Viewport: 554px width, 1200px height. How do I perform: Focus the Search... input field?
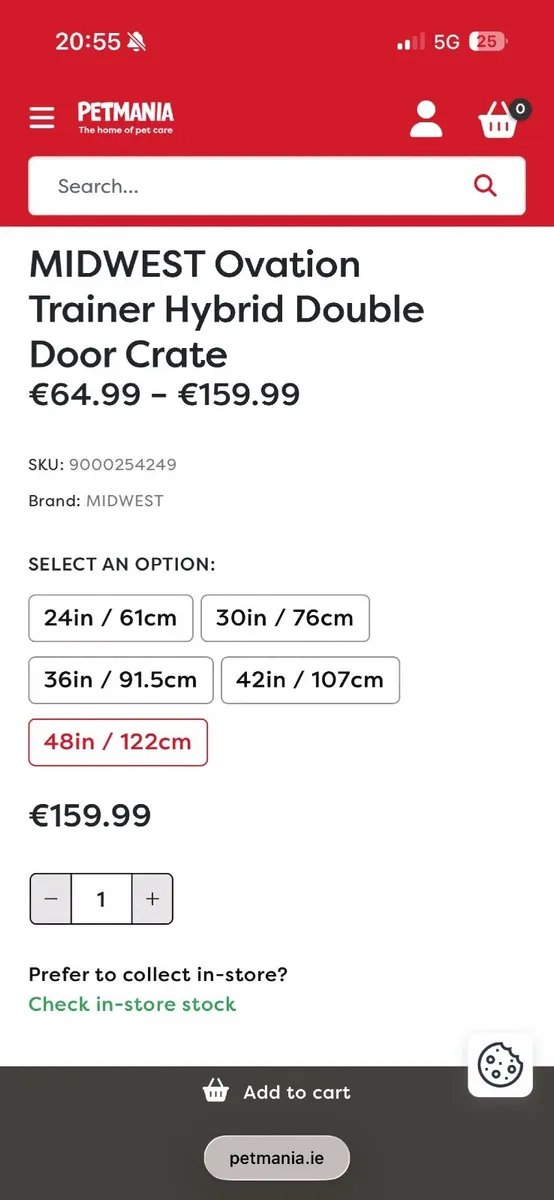pos(250,186)
